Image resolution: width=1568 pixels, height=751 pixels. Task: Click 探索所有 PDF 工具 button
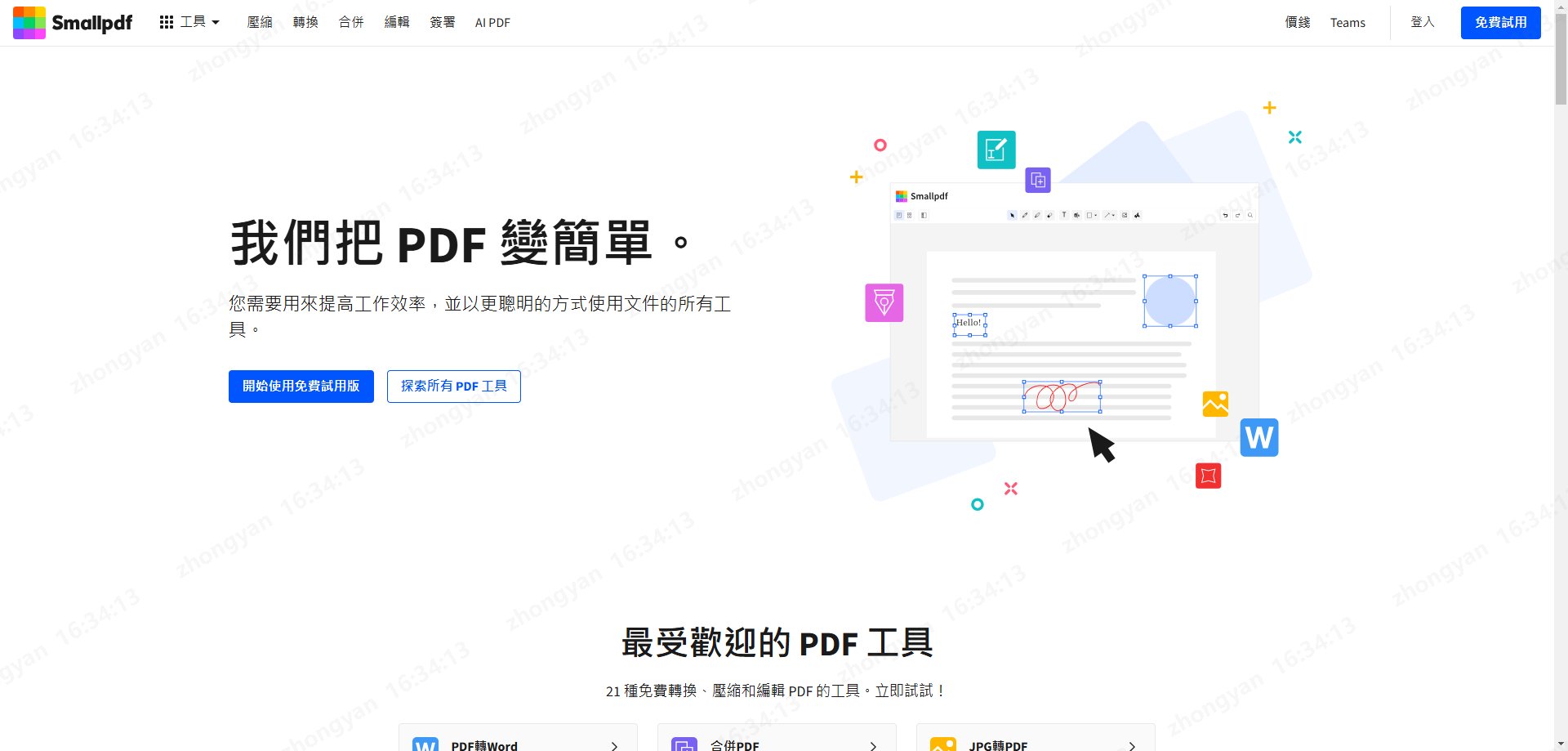tap(454, 387)
